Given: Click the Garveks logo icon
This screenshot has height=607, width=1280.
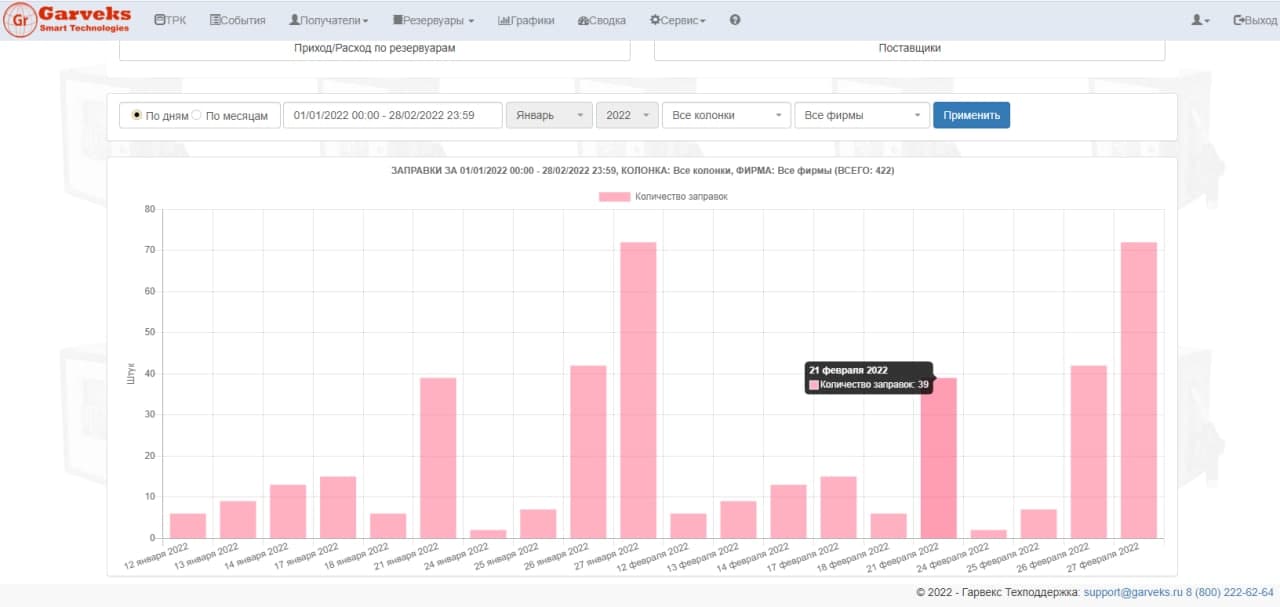Looking at the screenshot, I should coord(19,20).
